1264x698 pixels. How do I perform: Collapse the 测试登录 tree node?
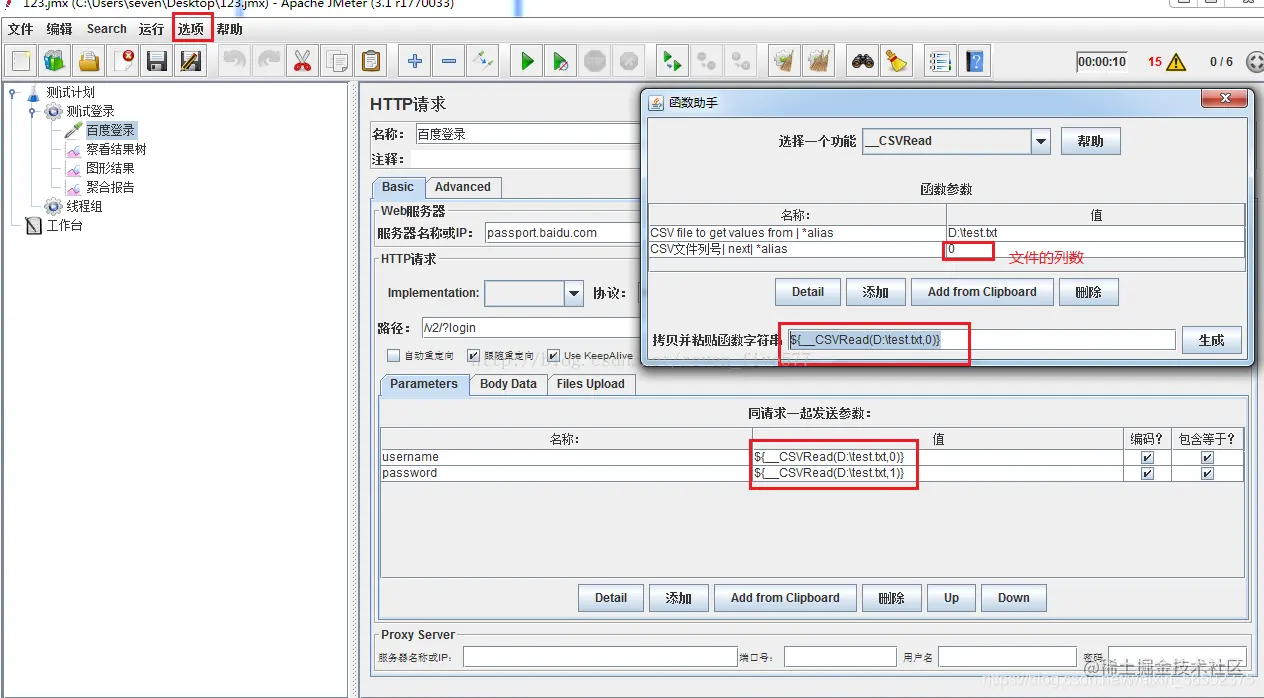tap(32, 112)
